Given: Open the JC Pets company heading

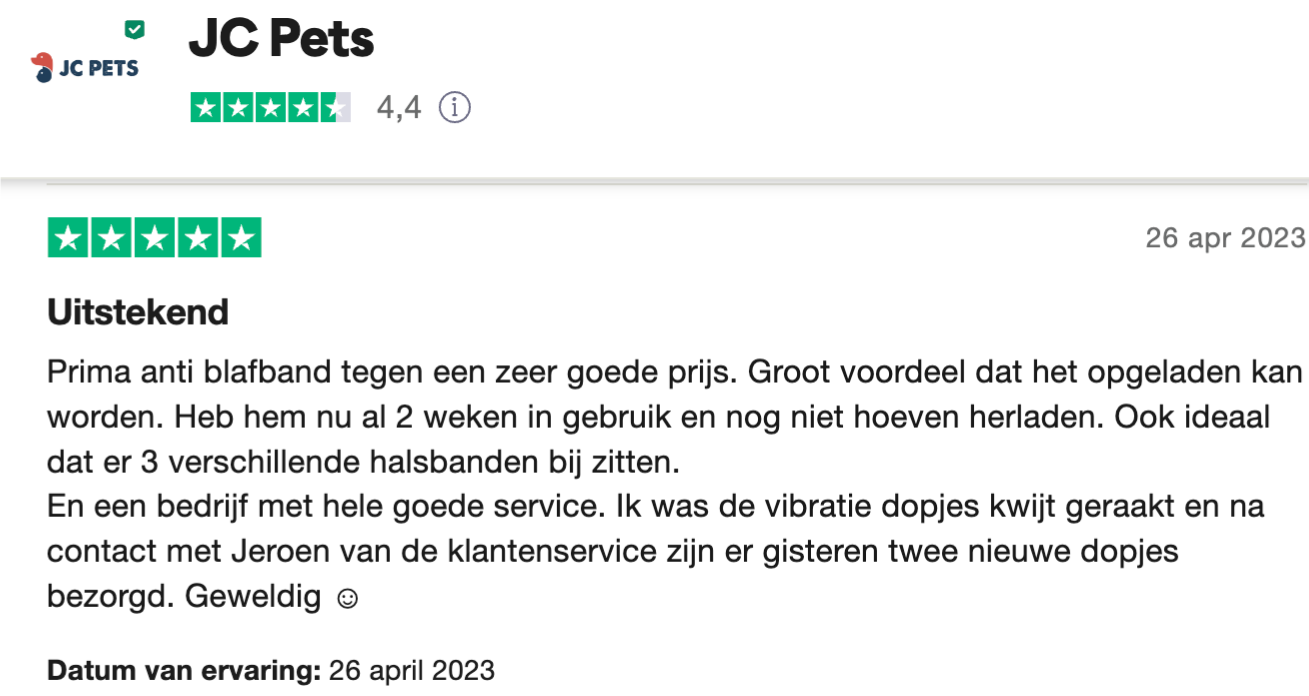Looking at the screenshot, I should coord(281,40).
